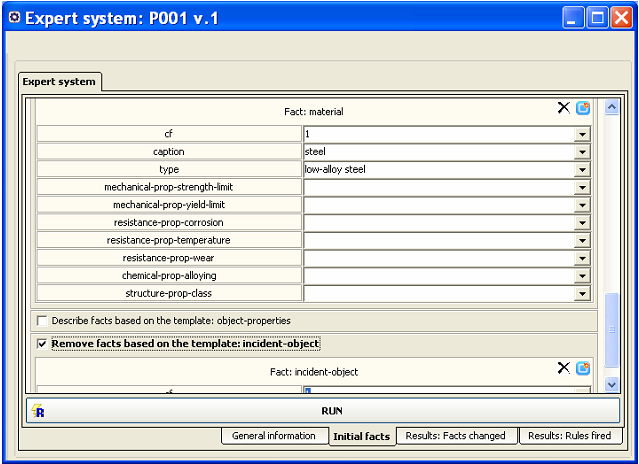639x464 pixels.
Task: Click the RUN button
Action: coord(323,411)
